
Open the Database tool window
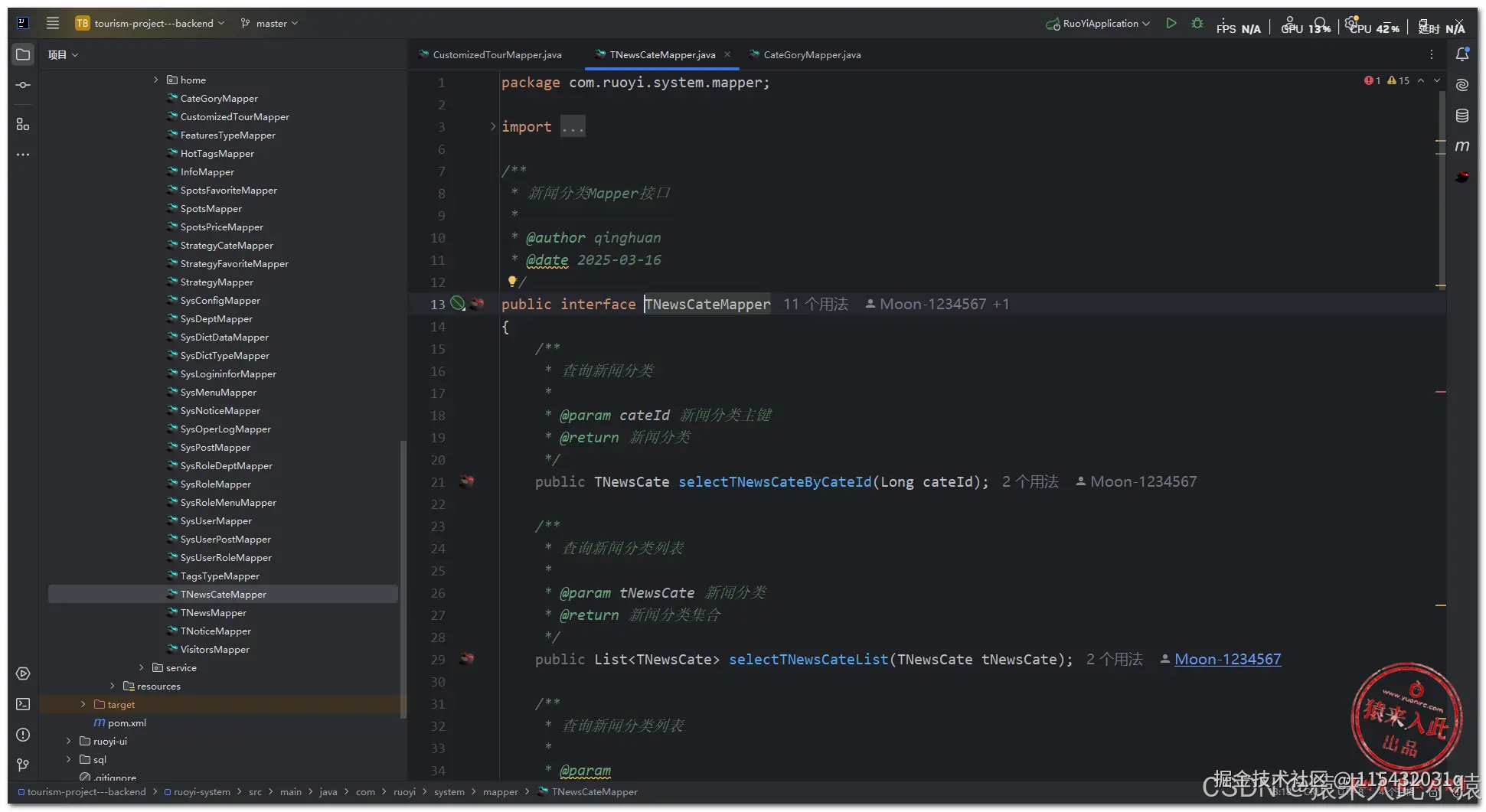[x=1462, y=116]
